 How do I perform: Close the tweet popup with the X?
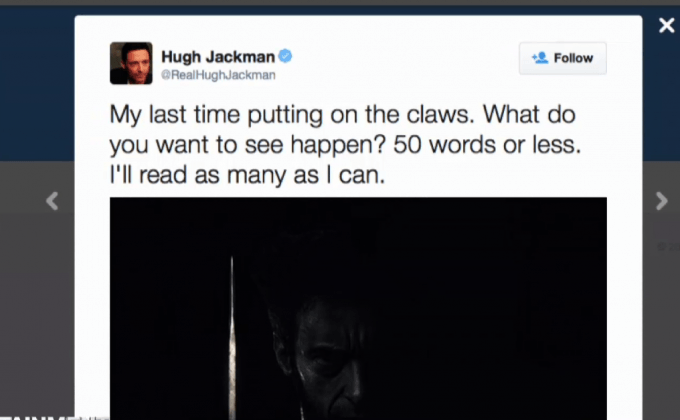click(667, 25)
